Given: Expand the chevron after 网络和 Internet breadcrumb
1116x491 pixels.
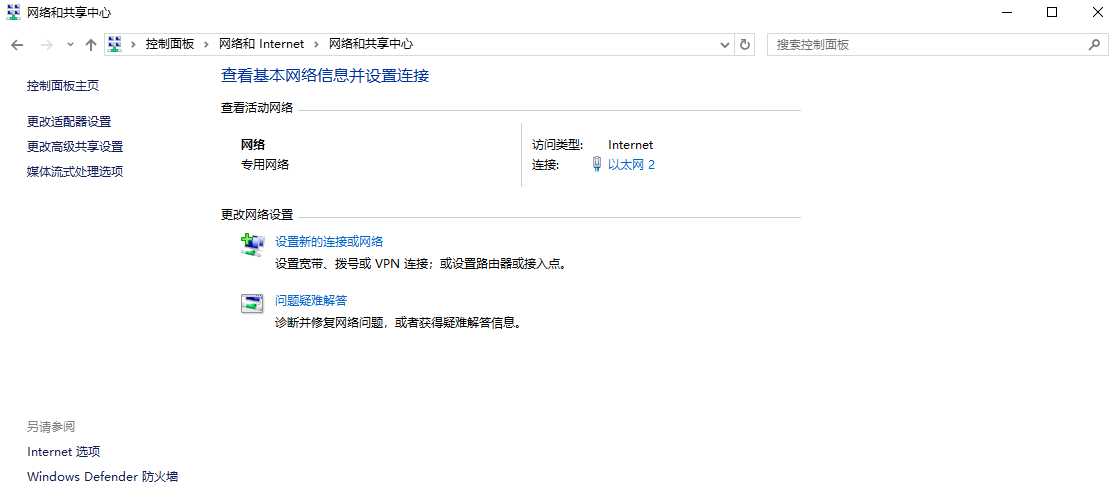Looking at the screenshot, I should 317,45.
